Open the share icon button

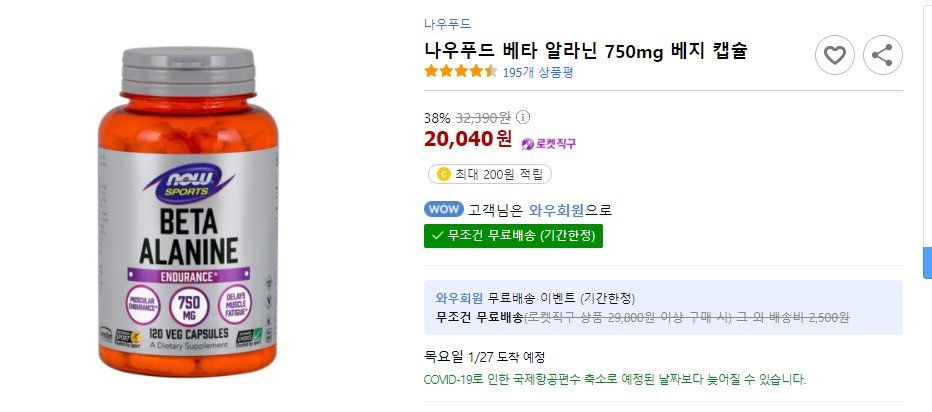click(882, 55)
